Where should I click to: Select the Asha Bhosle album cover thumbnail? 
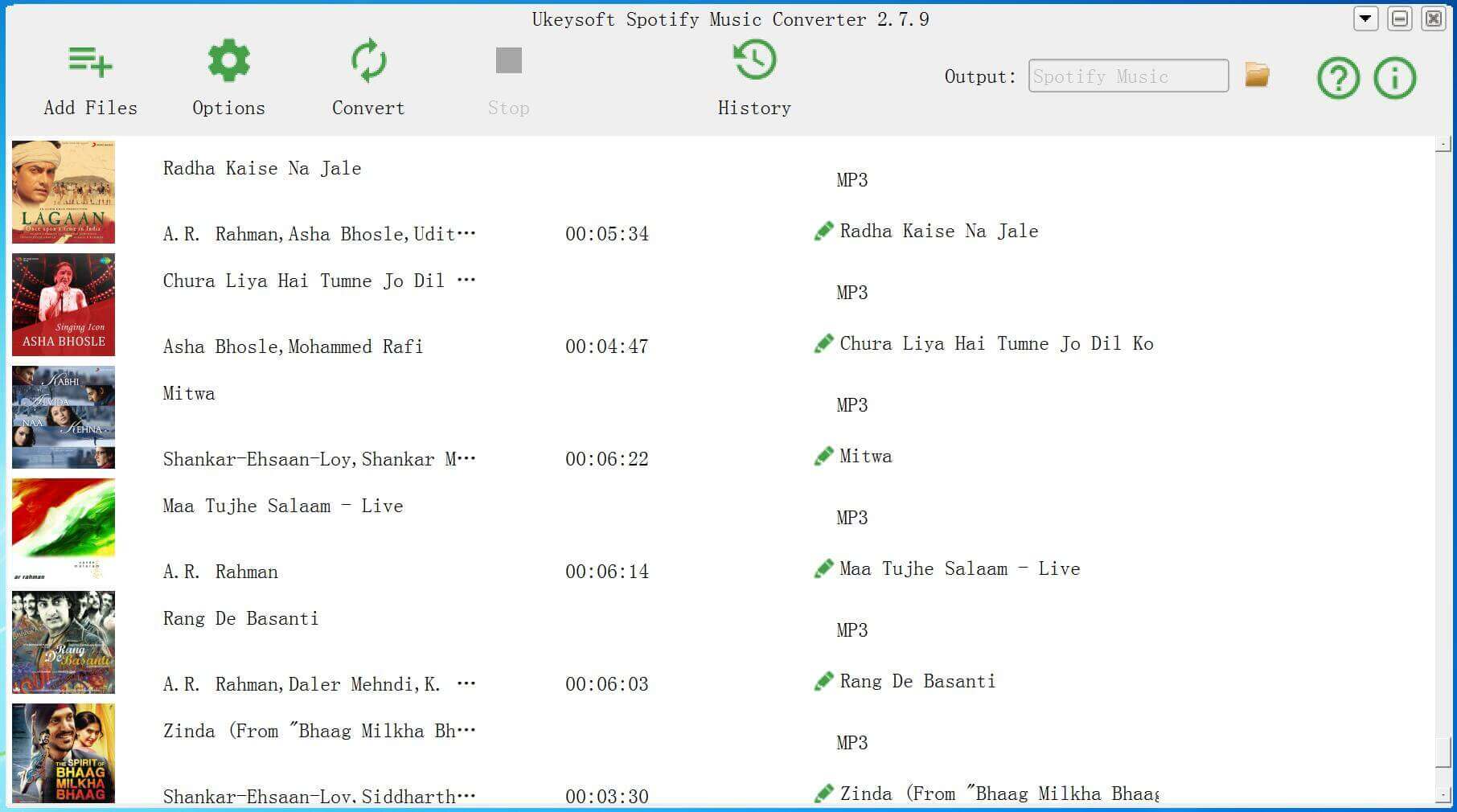64,305
